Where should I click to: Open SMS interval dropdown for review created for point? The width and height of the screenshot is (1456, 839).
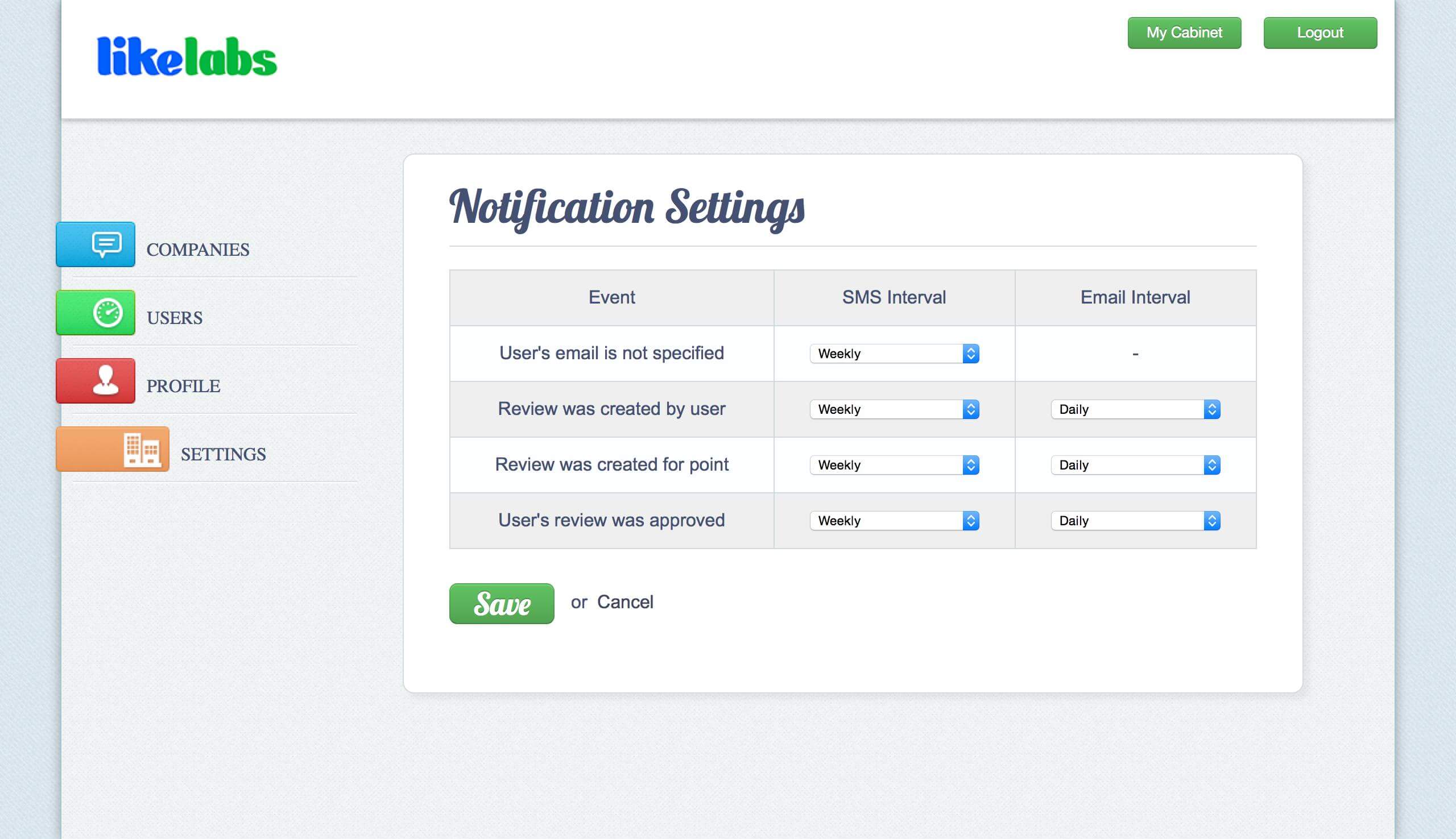894,465
